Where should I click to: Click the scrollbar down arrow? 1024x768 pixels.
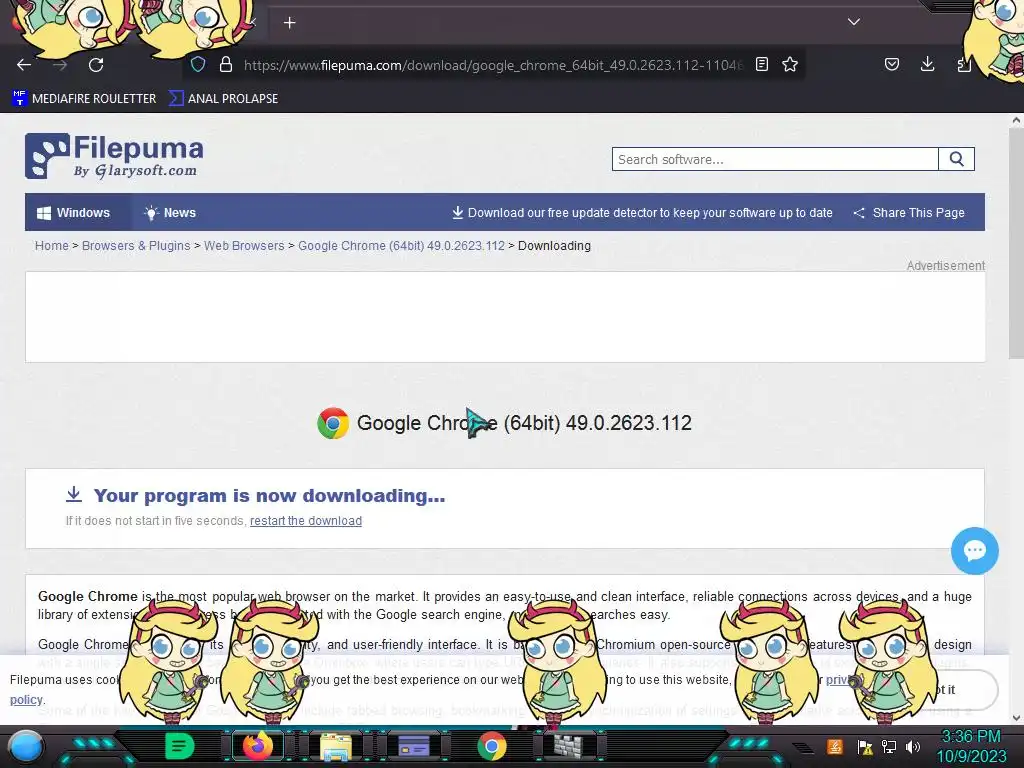(1016, 718)
